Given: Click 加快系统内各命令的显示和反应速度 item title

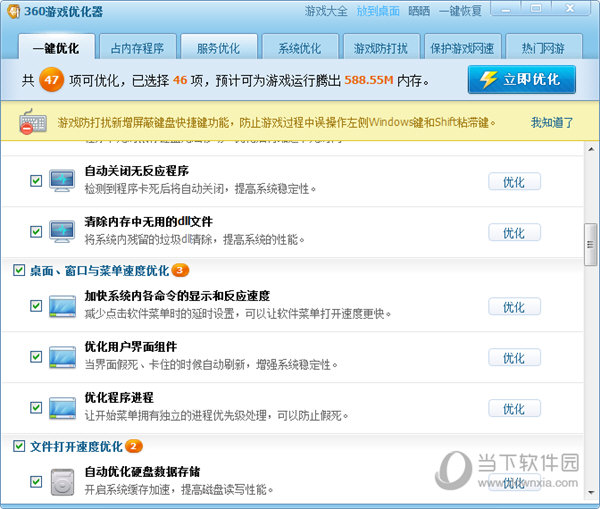Looking at the screenshot, I should 177,296.
